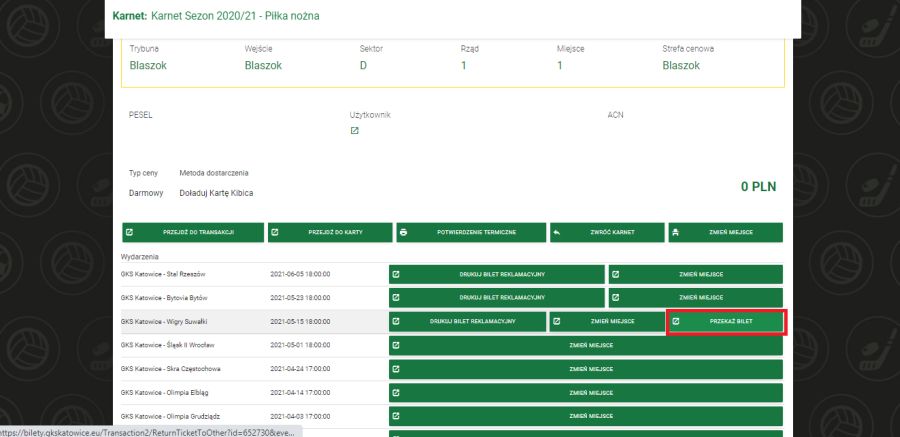The image size is (900, 437).
Task: Change seat for the Skra Częstochowa match
Action: point(585,369)
